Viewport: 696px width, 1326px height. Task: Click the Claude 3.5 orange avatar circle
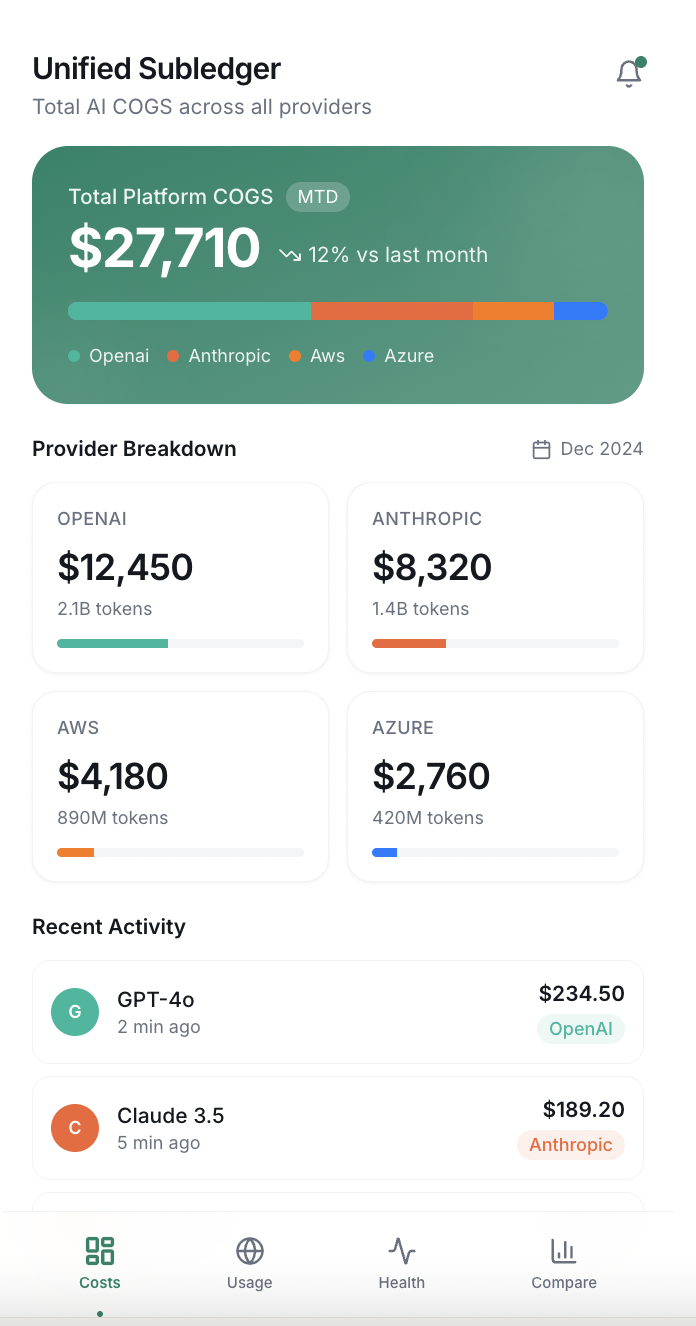(x=75, y=1128)
